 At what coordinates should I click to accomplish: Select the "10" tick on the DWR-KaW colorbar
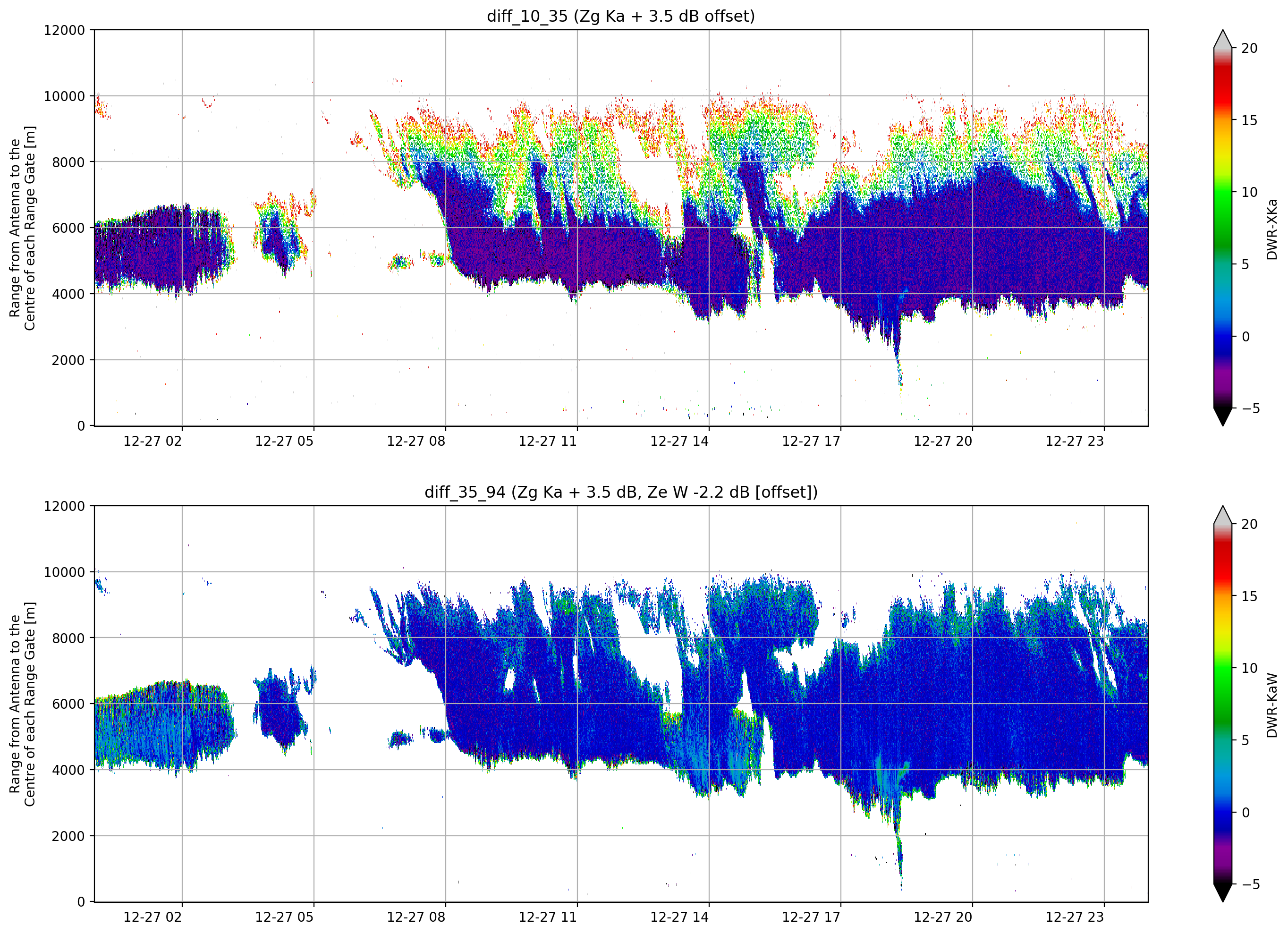coord(1249,668)
